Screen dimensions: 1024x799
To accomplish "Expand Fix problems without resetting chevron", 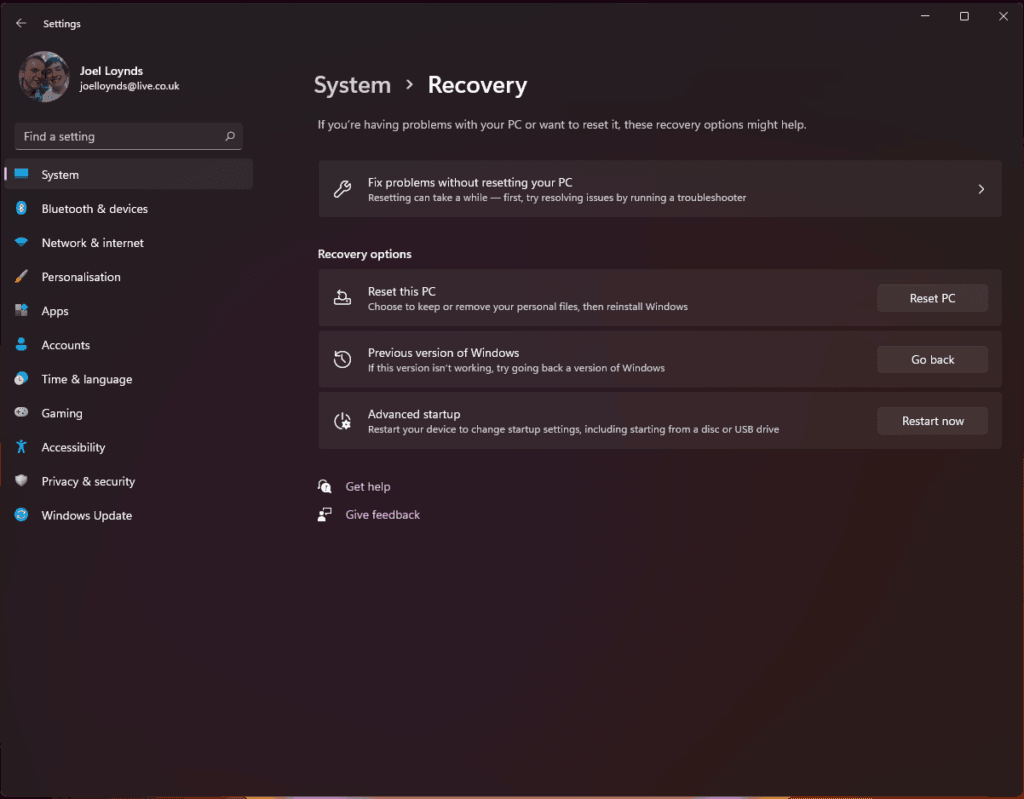I will (981, 189).
